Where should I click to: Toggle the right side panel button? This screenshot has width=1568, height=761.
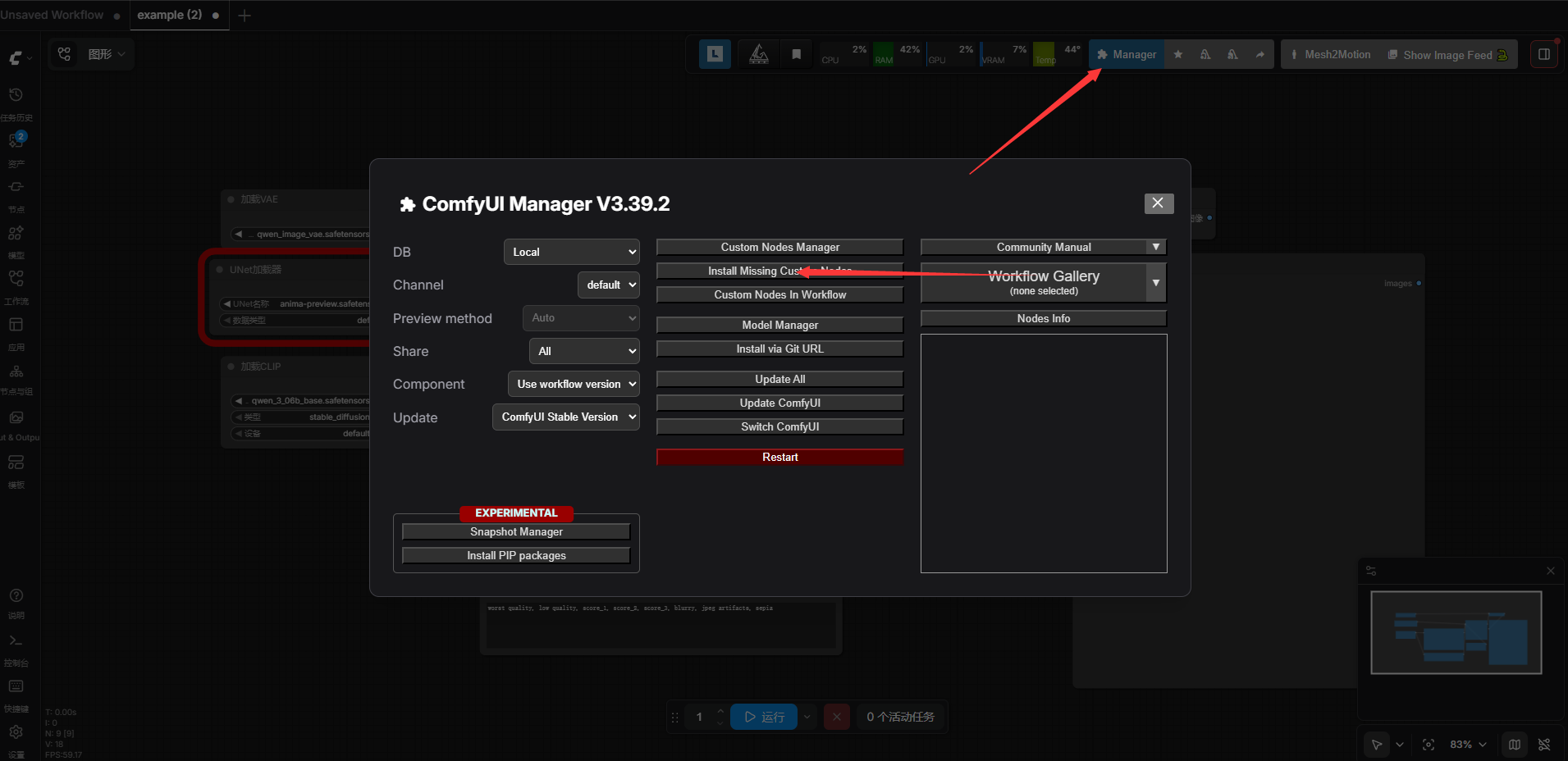click(1543, 54)
